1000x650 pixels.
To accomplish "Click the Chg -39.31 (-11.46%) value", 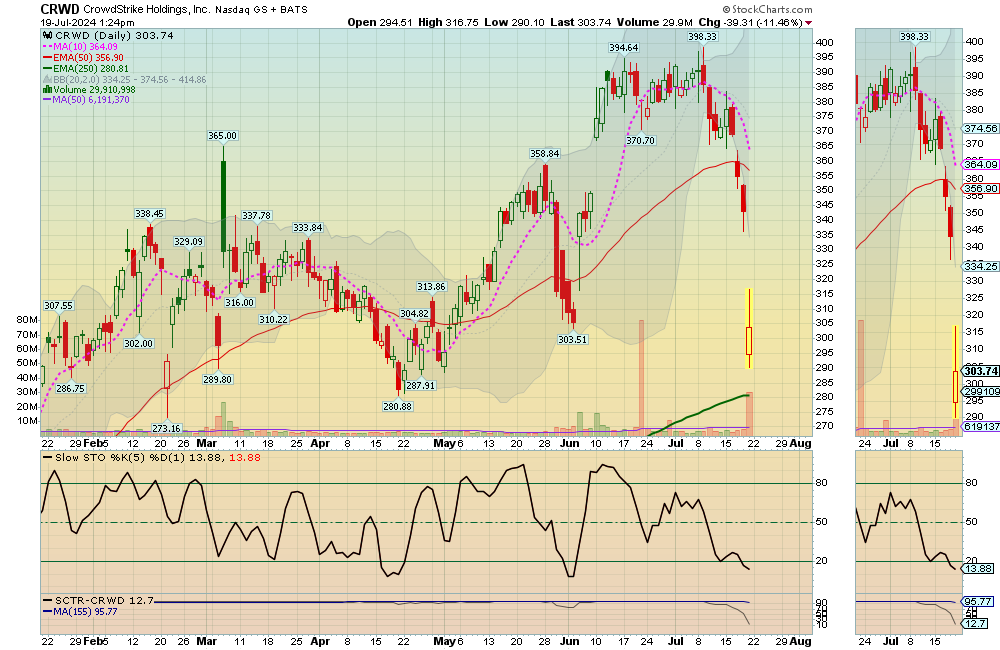I will pos(750,22).
